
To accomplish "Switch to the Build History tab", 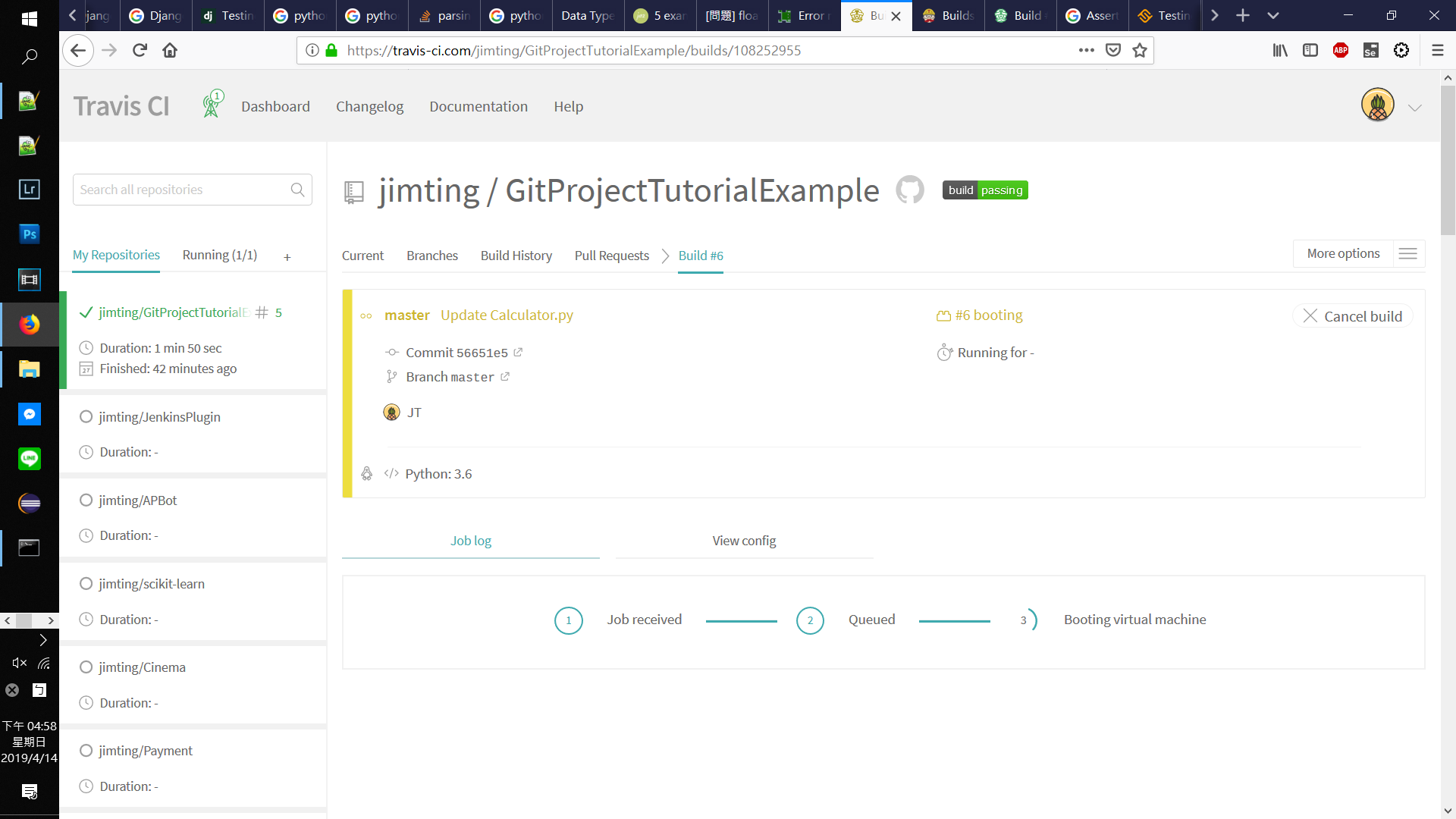I will [516, 256].
